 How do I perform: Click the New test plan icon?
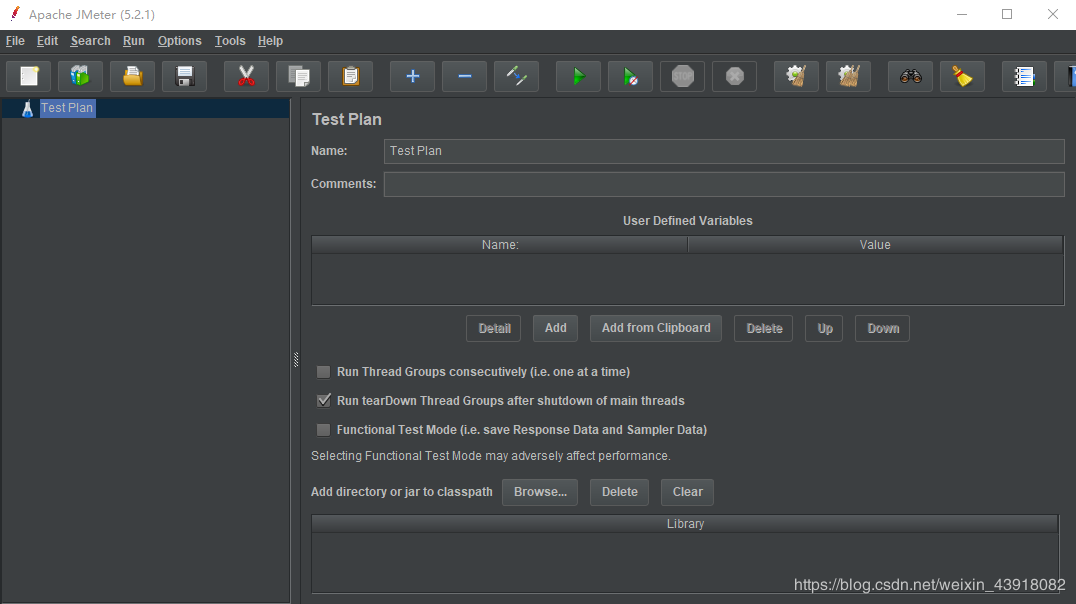coord(29,76)
